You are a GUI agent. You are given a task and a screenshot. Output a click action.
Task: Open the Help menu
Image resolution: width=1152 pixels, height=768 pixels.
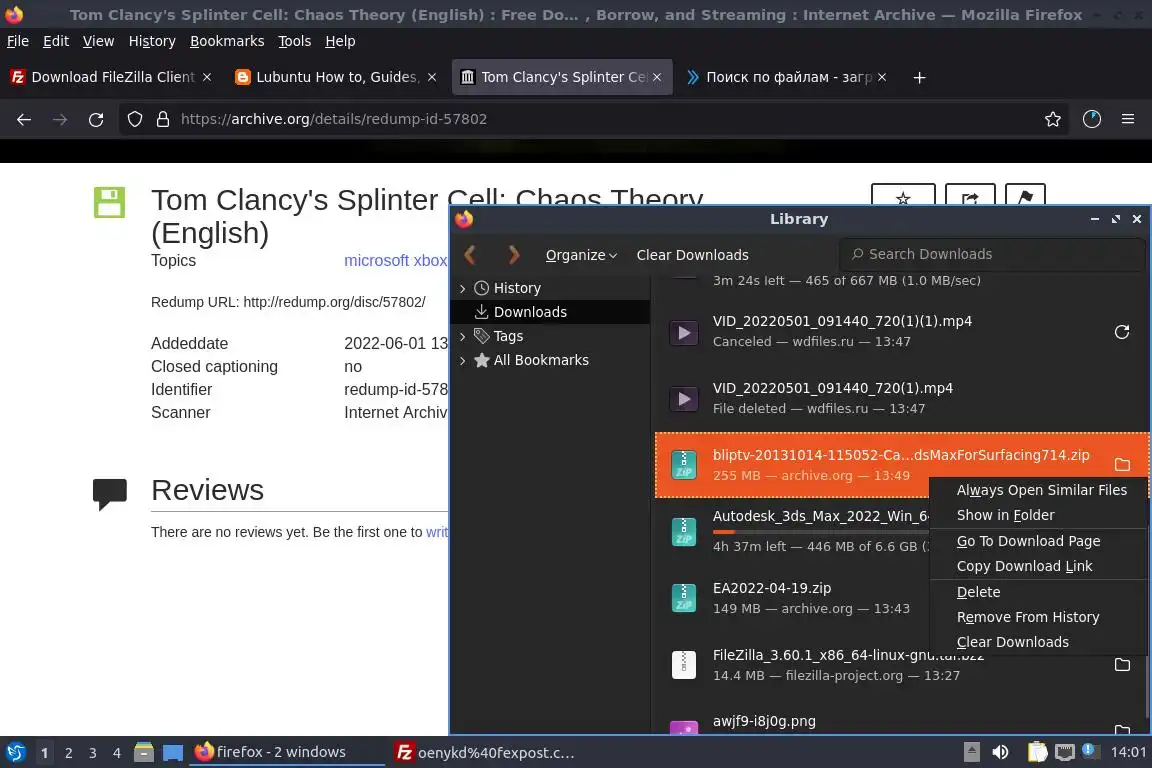click(340, 41)
